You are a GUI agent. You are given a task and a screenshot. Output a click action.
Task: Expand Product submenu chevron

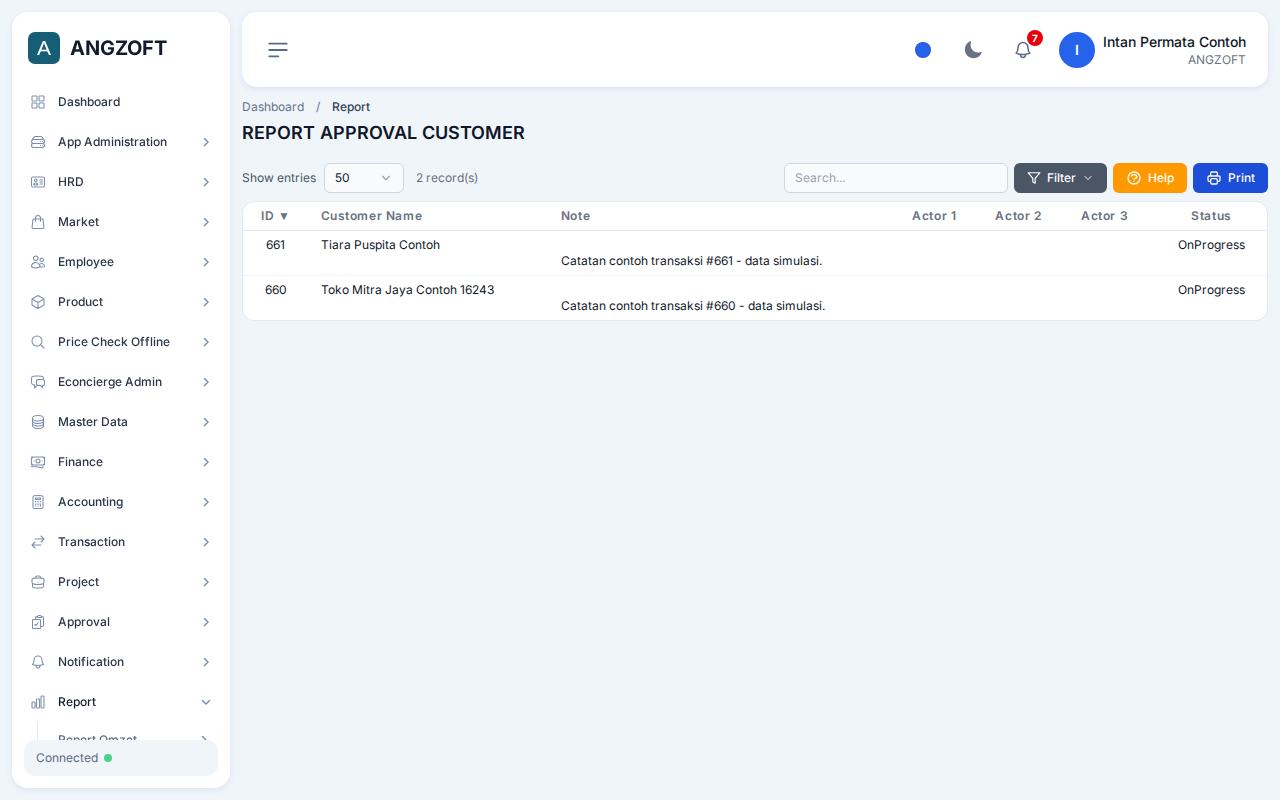click(x=206, y=302)
